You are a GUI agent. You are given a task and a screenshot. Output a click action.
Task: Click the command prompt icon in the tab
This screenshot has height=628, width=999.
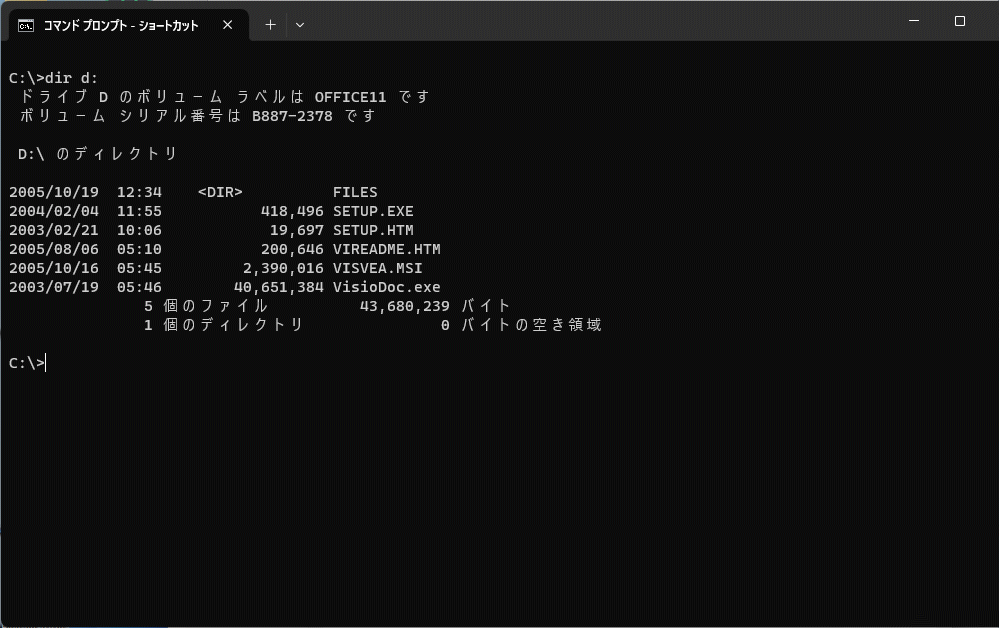[26, 25]
